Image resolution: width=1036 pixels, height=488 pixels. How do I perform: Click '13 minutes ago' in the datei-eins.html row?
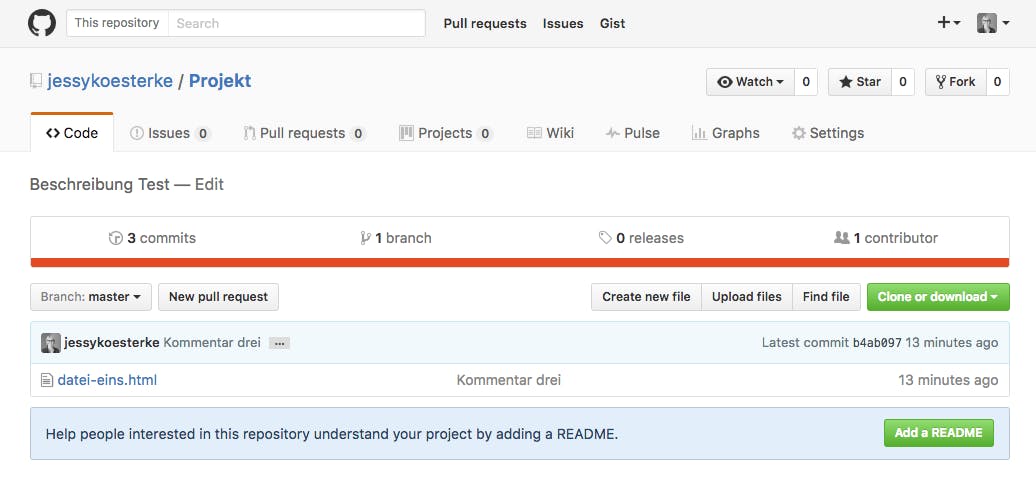click(948, 380)
